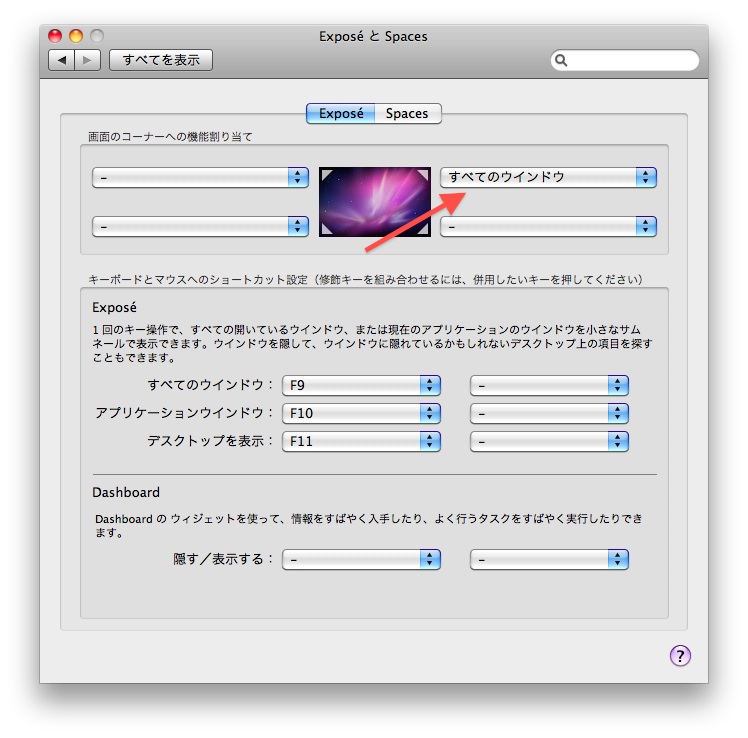Open the F10 keyboard shortcut dropdown

point(361,413)
